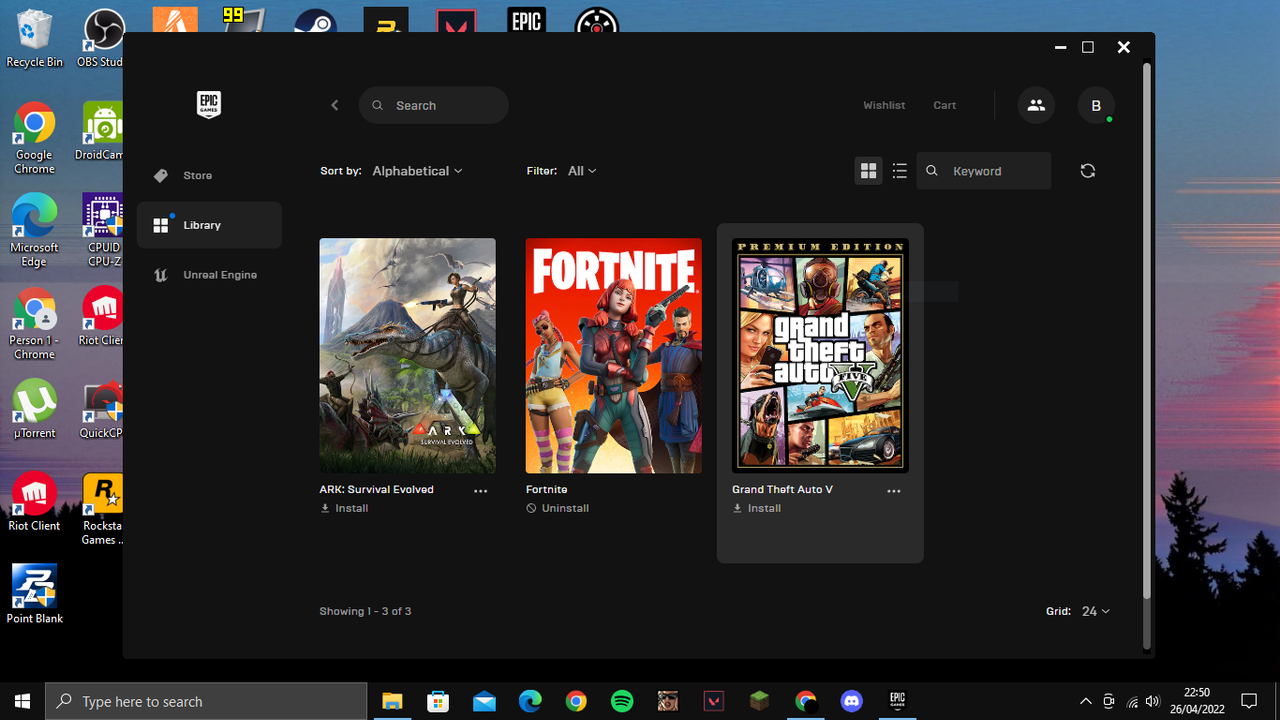
Task: Open the Wishlist
Action: pos(884,105)
